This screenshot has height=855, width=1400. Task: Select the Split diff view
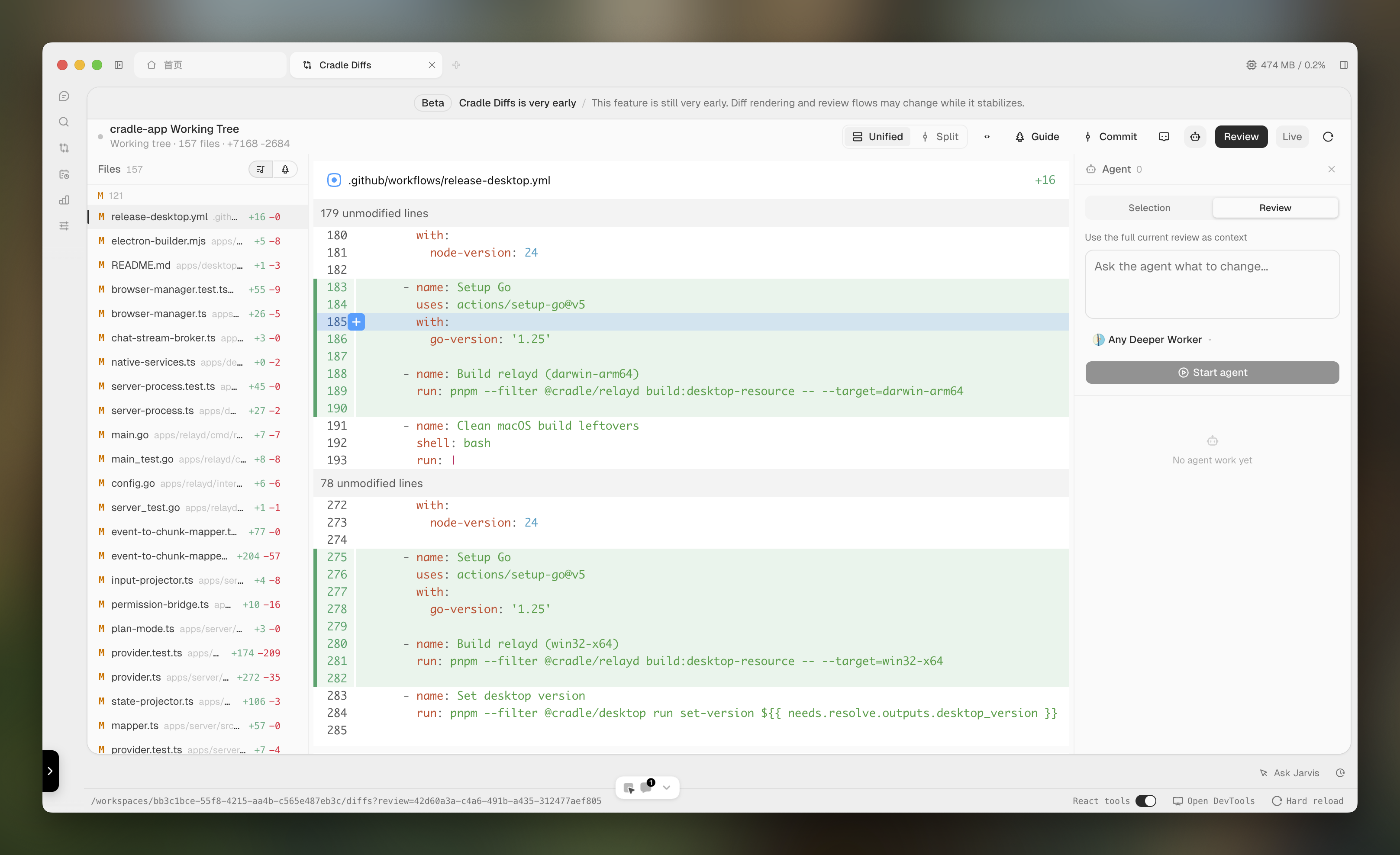tap(940, 137)
